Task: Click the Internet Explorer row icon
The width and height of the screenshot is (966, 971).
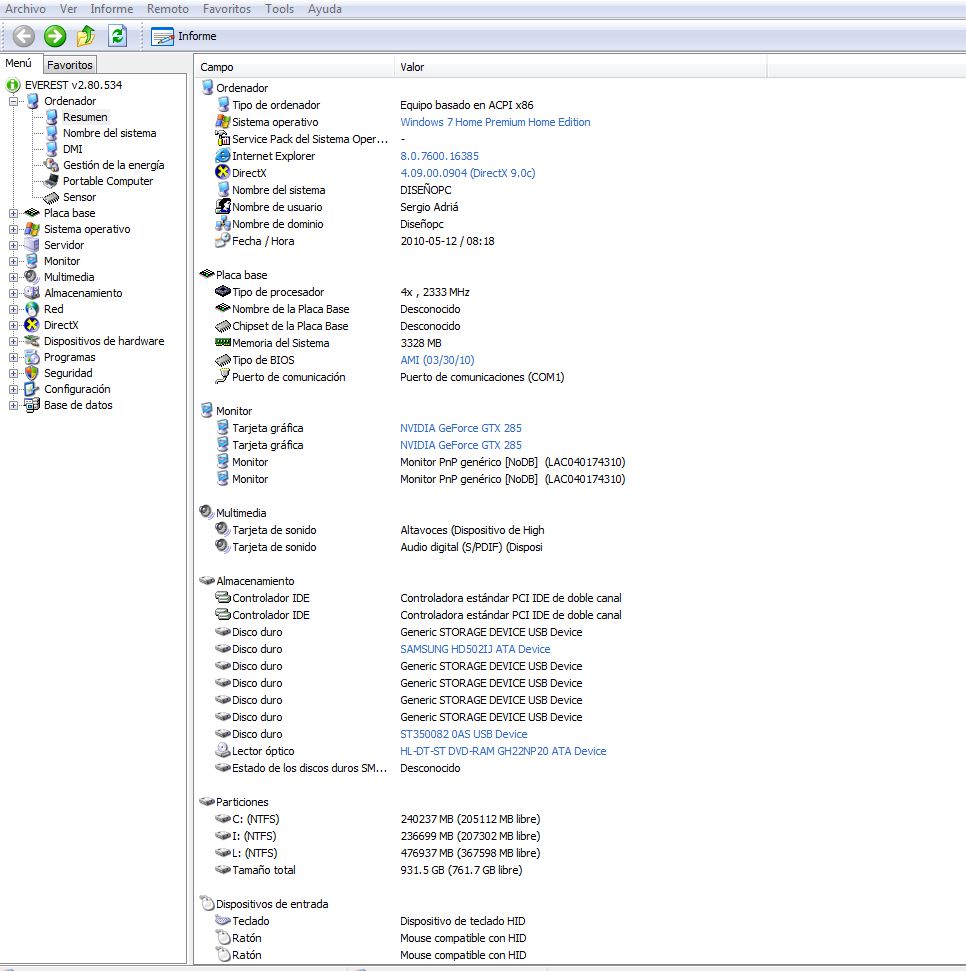Action: click(x=222, y=156)
